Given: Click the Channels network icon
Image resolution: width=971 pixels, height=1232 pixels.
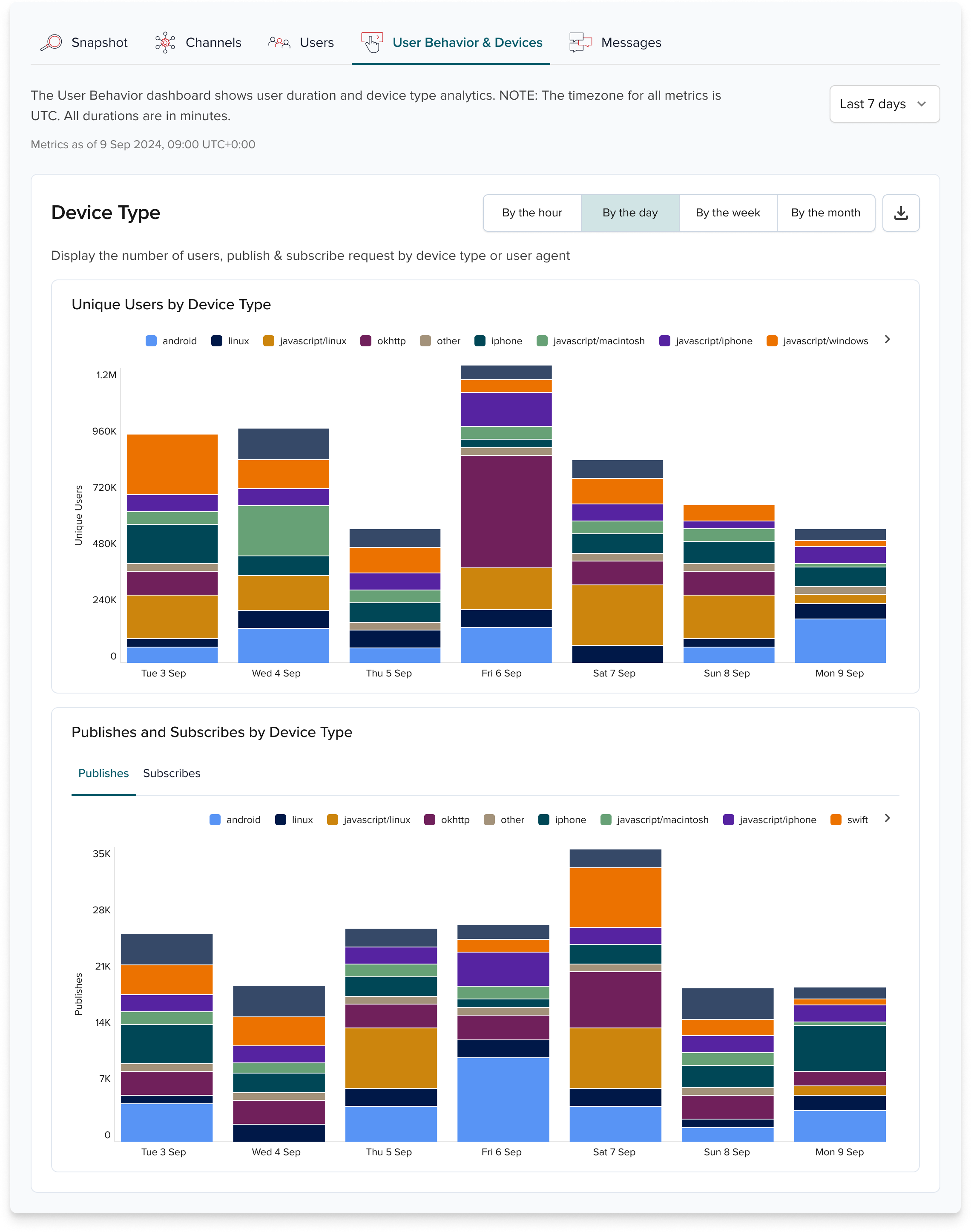Looking at the screenshot, I should pyautogui.click(x=164, y=42).
